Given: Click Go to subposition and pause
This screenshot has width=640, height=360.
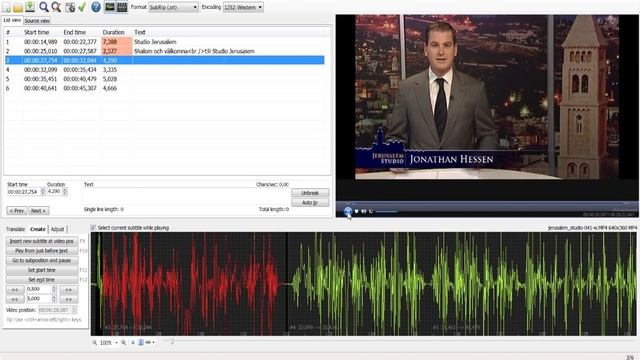Looking at the screenshot, I should 42,260.
